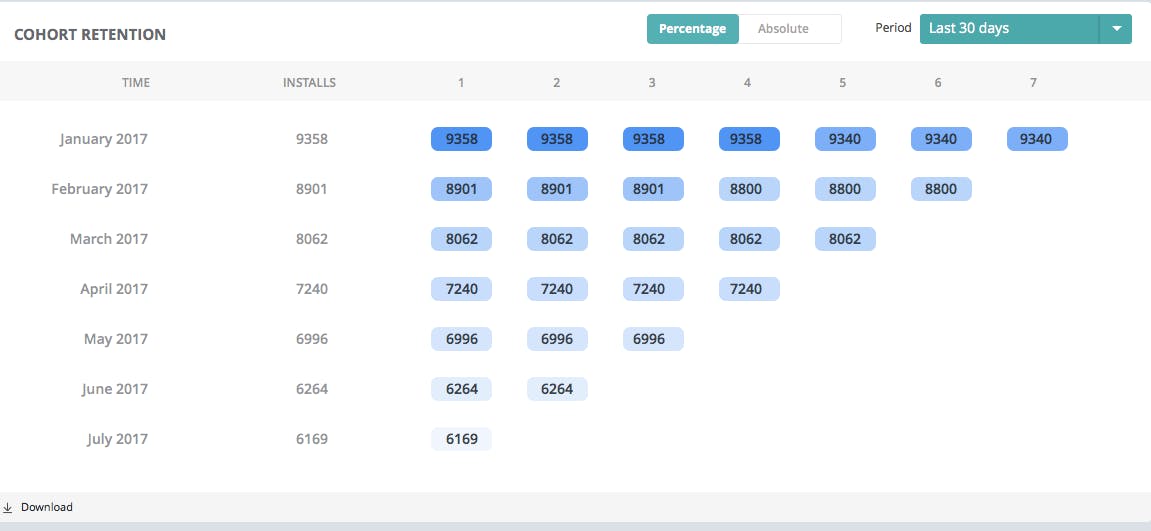Click January 2017 period 7 cell

coord(1036,139)
